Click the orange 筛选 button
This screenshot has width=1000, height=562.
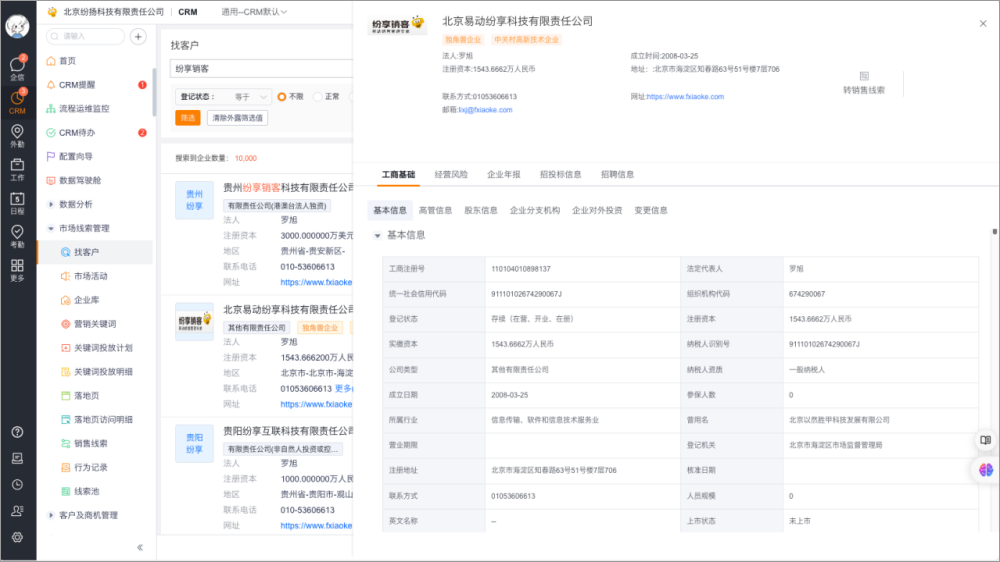[187, 118]
